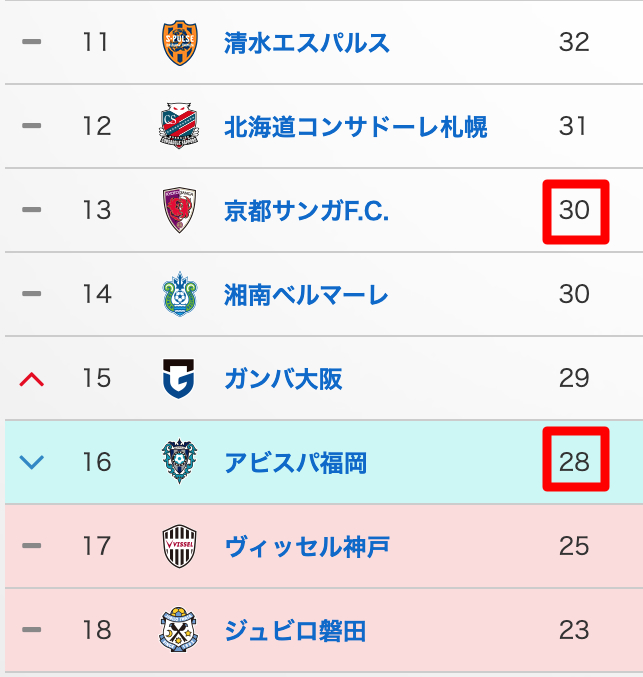Click the Kyoto Sanga F.C. crest
The width and height of the screenshot is (643, 677).
(180, 211)
